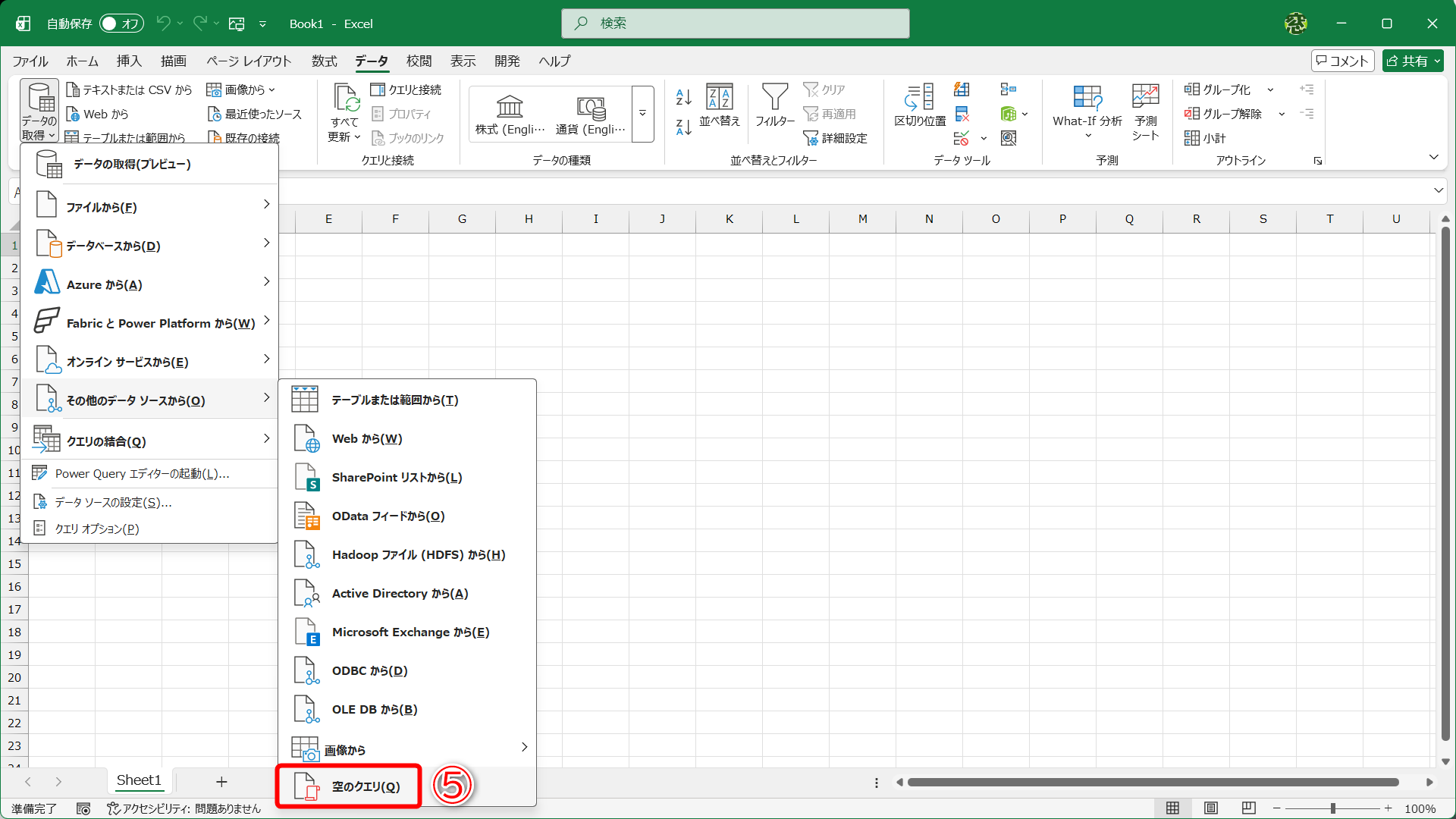Screen dimensions: 1456x819
Task: Click the Comments (コメント) button
Action: click(x=1343, y=61)
